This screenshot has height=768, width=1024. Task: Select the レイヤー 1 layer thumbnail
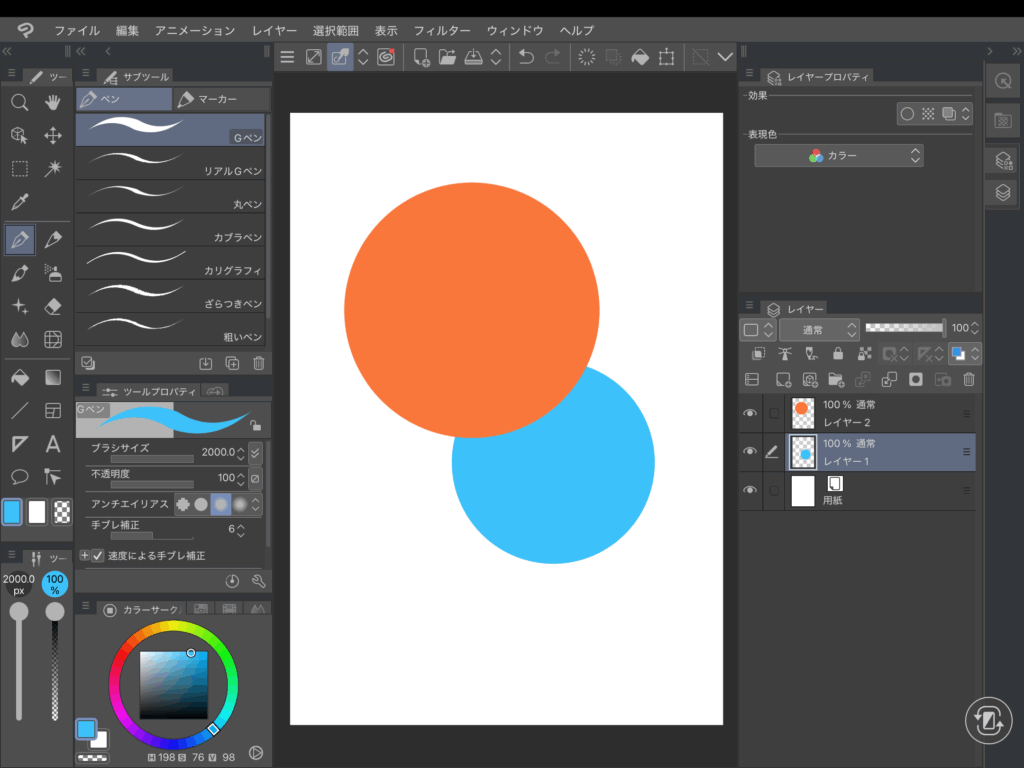click(802, 452)
